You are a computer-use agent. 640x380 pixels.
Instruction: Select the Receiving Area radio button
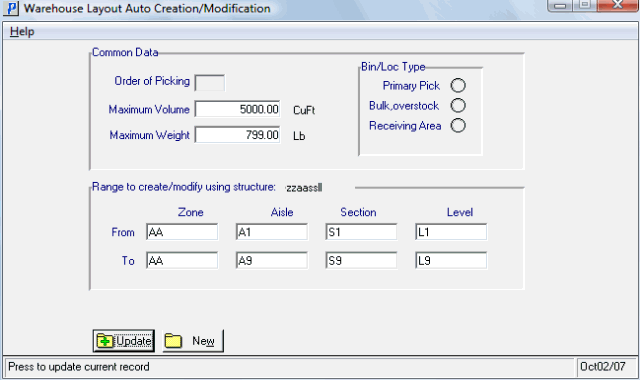click(458, 125)
